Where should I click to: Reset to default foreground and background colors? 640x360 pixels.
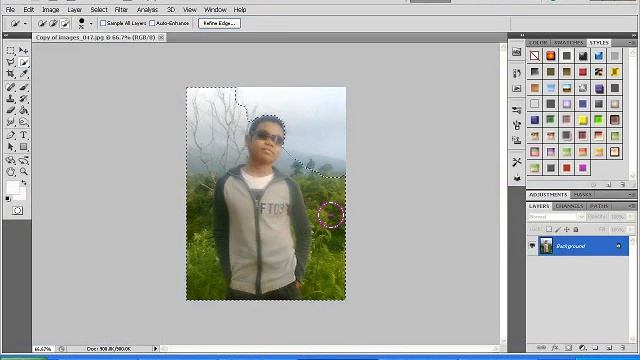click(8, 199)
